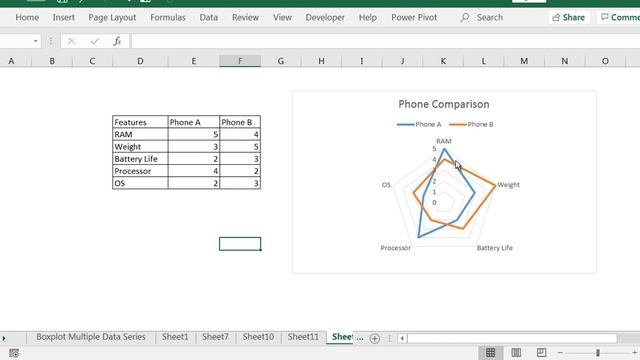Select column K header
640x360 pixels.
pos(443,61)
